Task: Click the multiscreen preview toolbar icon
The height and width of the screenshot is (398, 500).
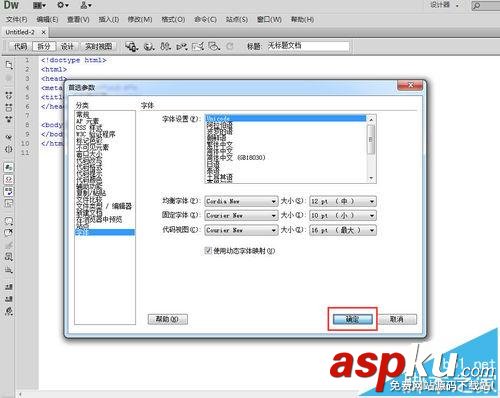Action: (131, 46)
